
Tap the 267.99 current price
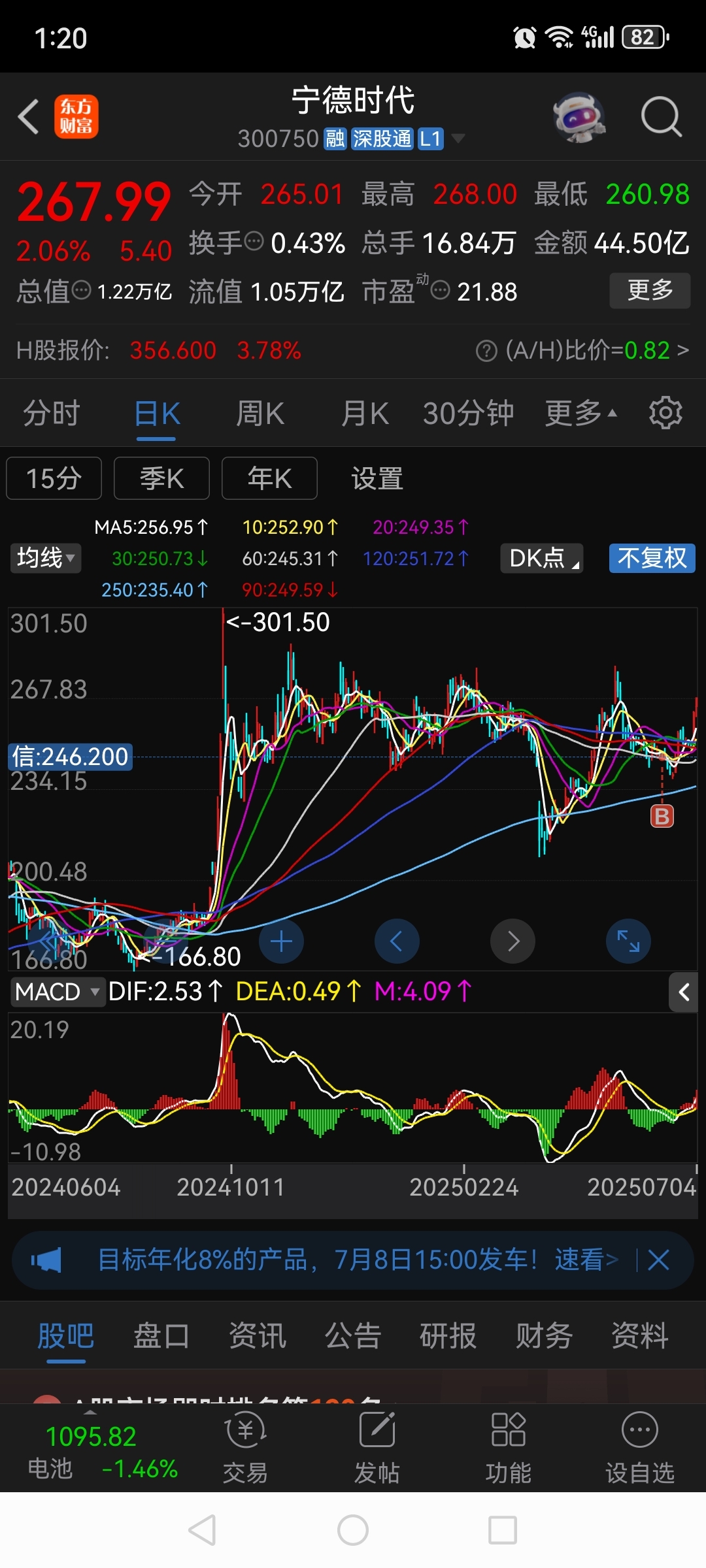[x=94, y=202]
